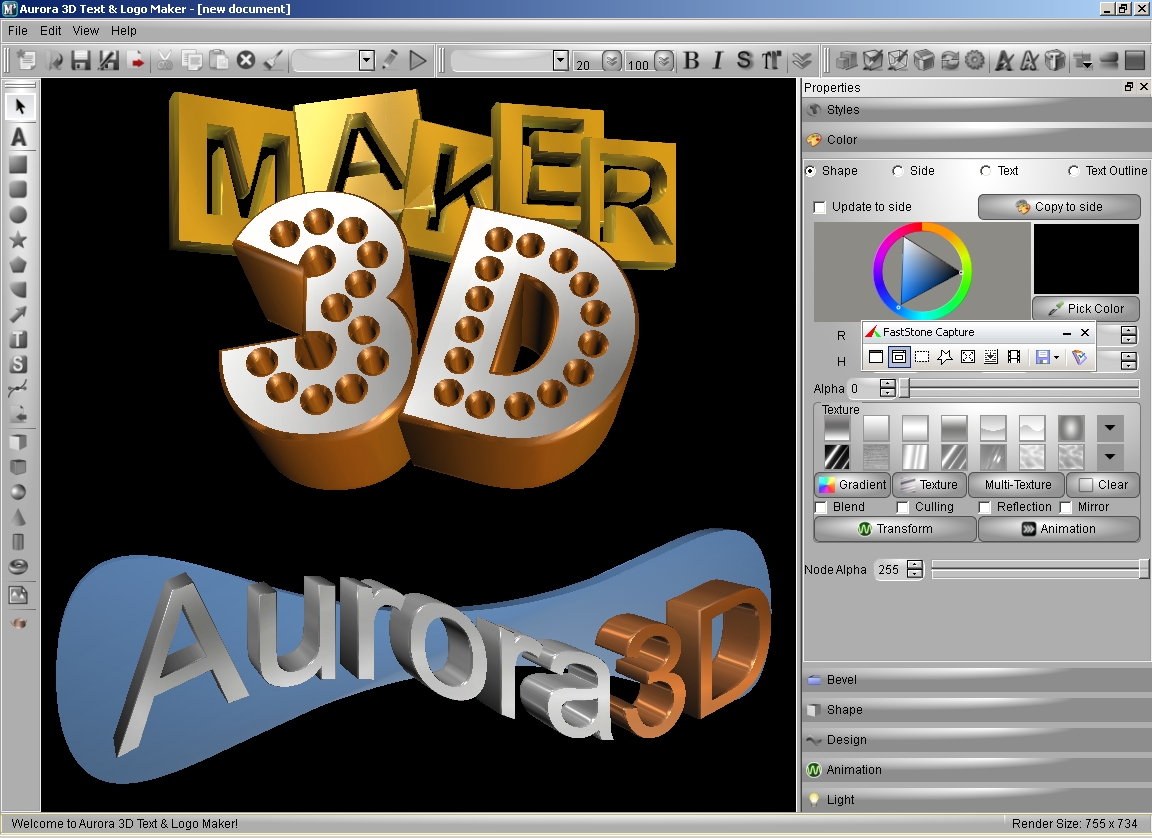The height and width of the screenshot is (838, 1152).
Task: Play animation with the triangle play button
Action: 418,59
